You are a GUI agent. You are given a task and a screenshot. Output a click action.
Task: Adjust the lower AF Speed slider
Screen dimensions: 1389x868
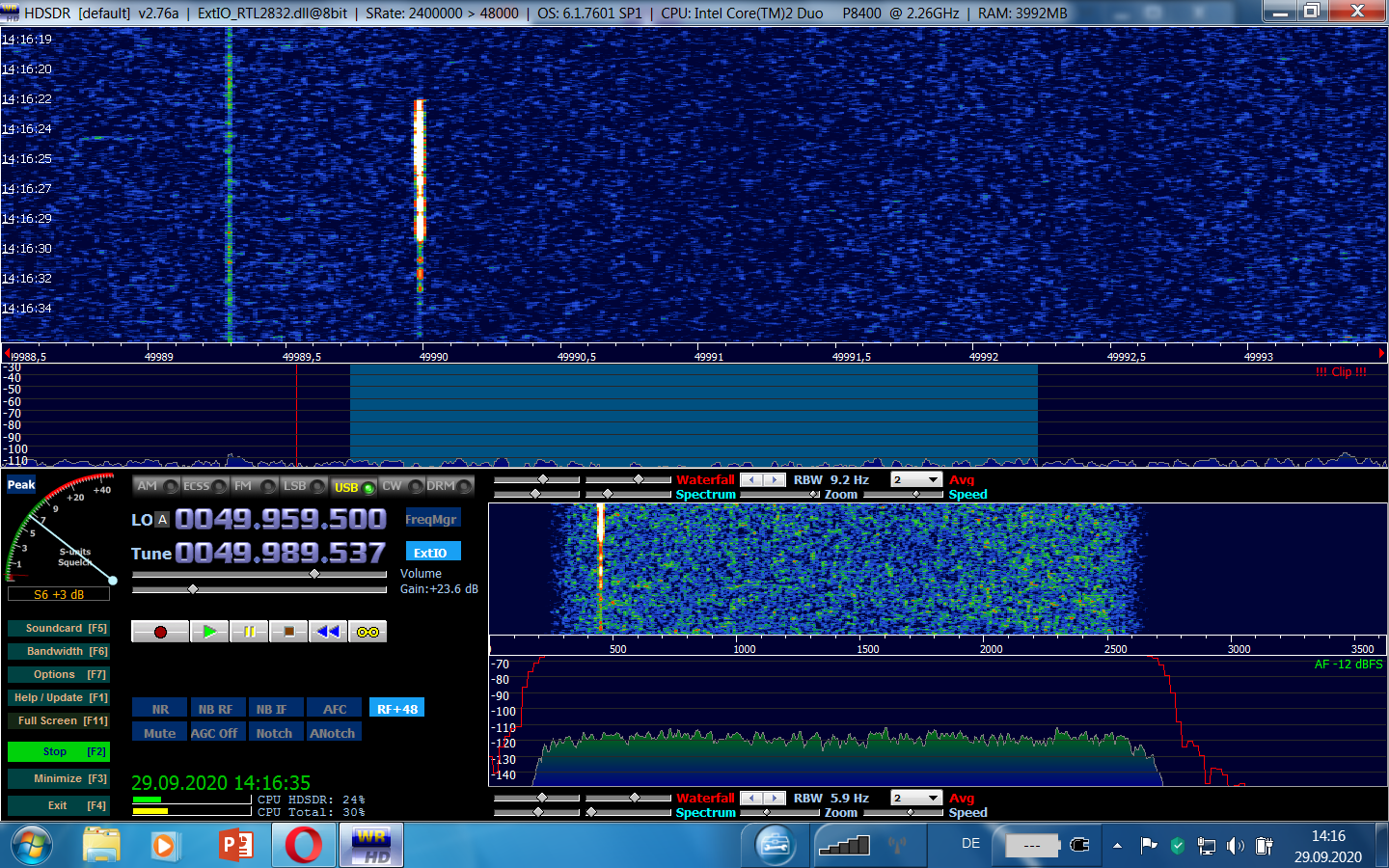tap(903, 813)
